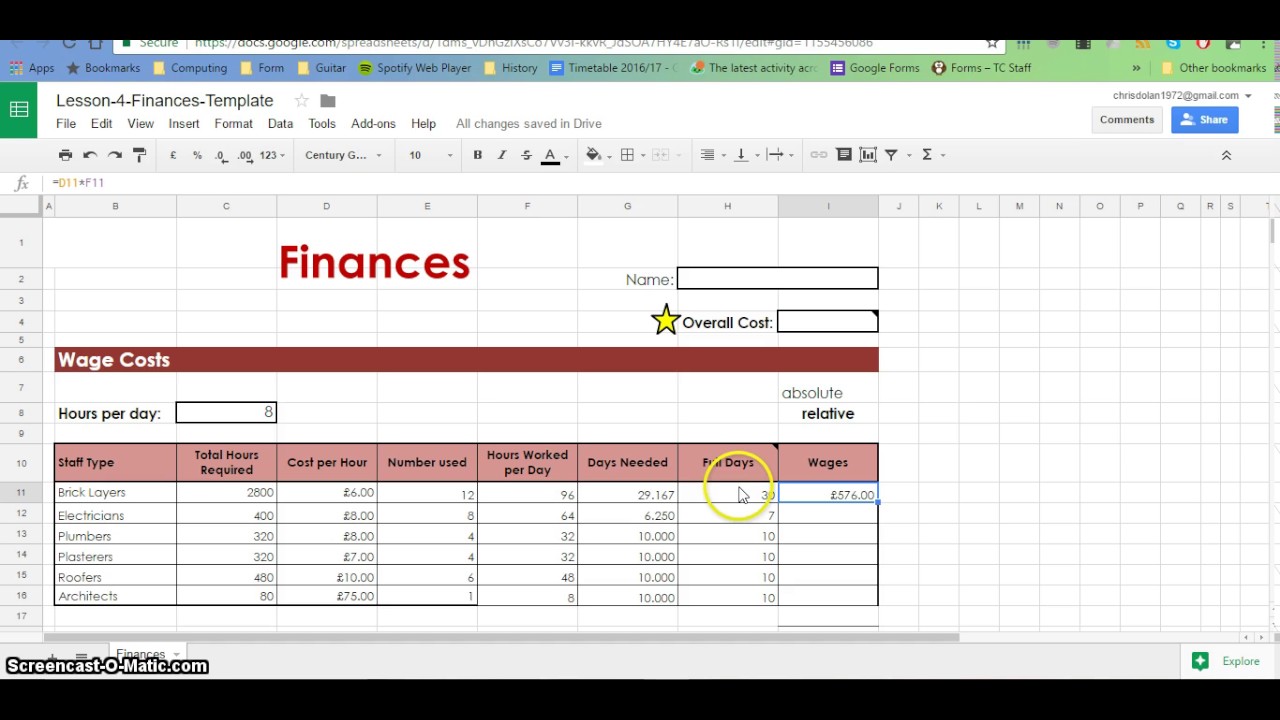Viewport: 1280px width, 720px height.
Task: Open the Data menu
Action: tap(280, 124)
